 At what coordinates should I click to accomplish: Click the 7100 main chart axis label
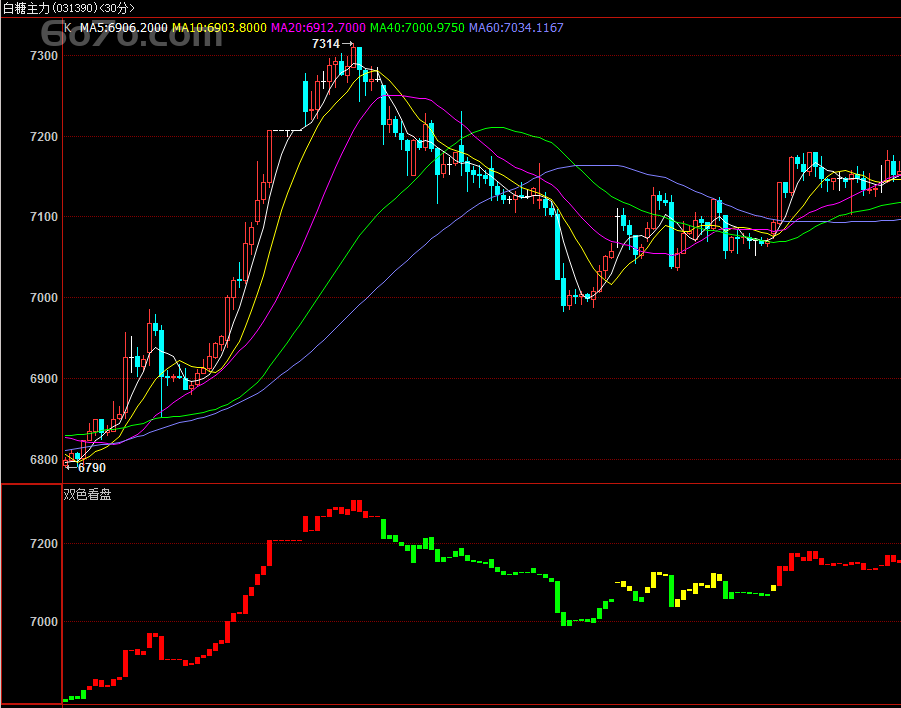pos(44,217)
